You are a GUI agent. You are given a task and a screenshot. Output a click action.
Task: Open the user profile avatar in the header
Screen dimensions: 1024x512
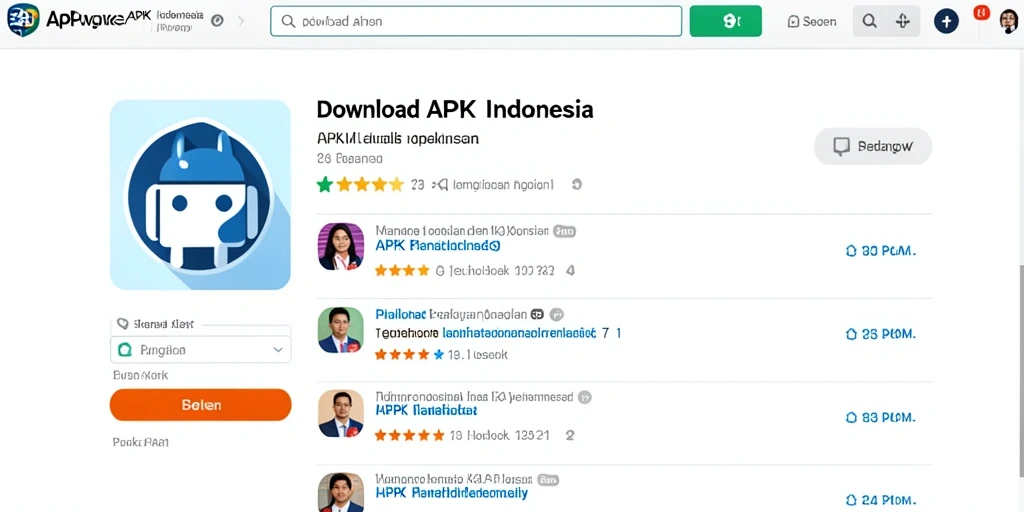(1009, 21)
